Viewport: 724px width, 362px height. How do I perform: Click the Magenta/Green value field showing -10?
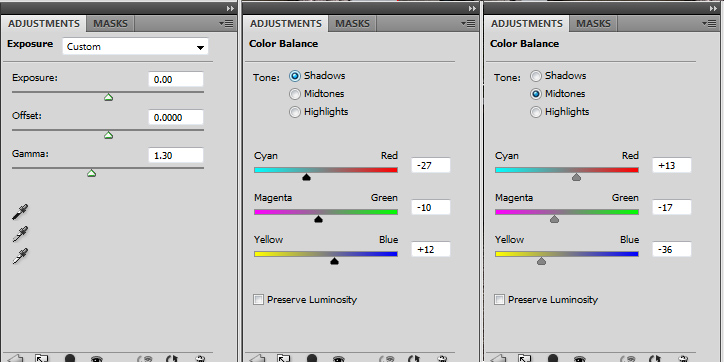coord(431,207)
